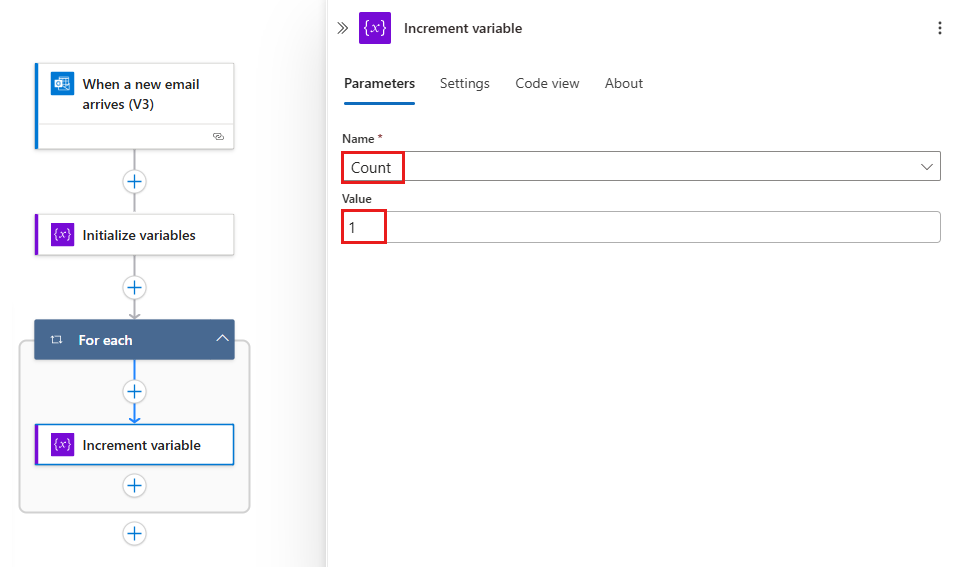The width and height of the screenshot is (956, 567).
Task: Click the loop icon on For each
Action: (x=57, y=340)
